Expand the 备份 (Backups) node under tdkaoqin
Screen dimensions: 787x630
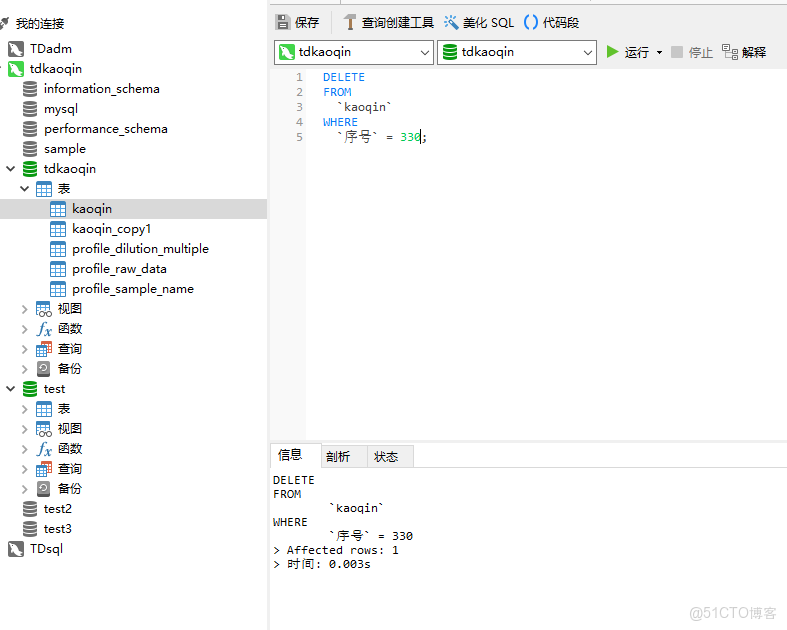click(24, 369)
